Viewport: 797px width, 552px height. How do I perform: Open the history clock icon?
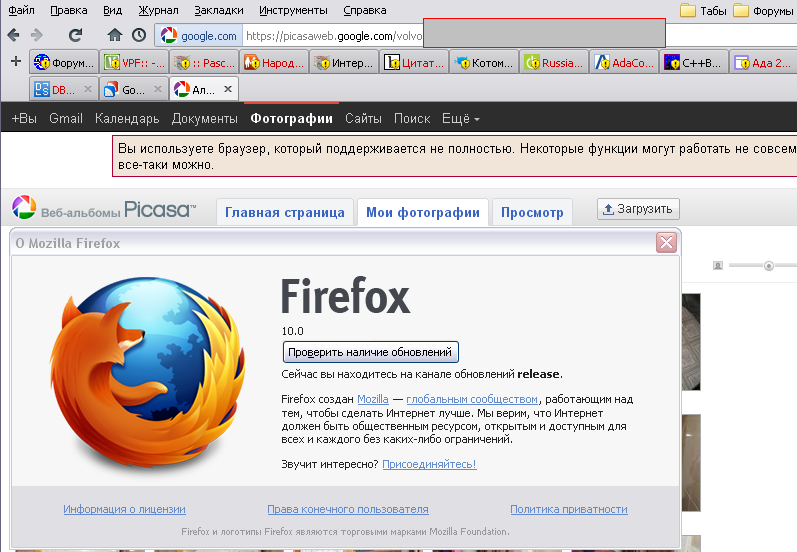[138, 35]
